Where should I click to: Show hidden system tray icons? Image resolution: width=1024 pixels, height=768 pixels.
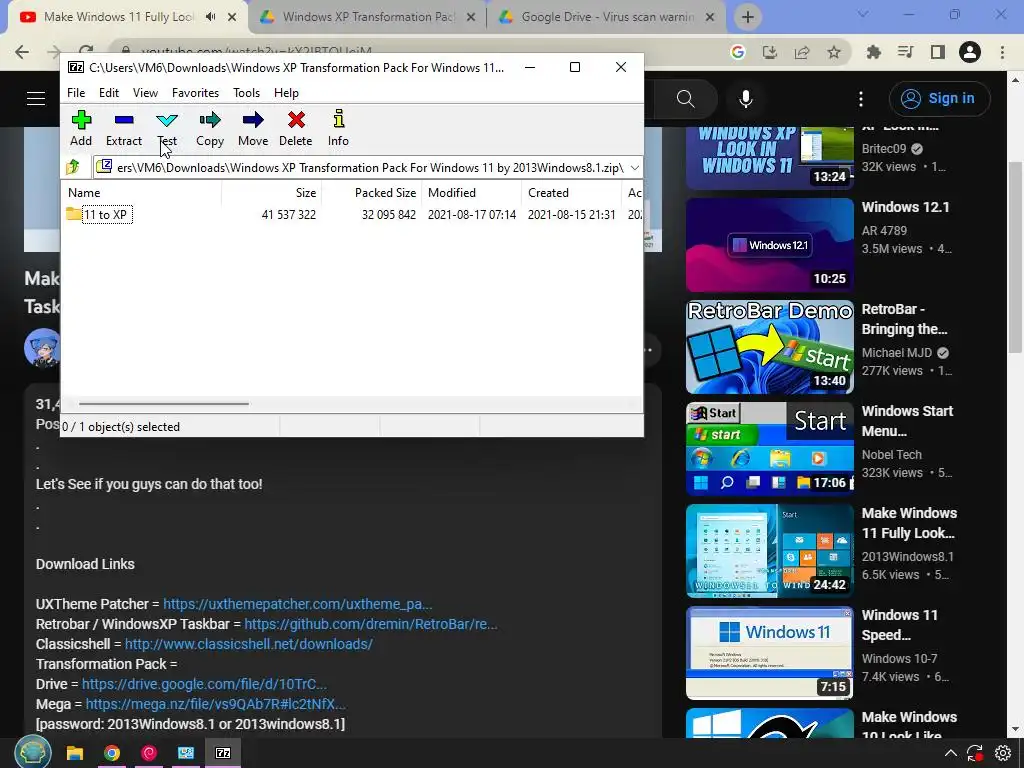[x=950, y=754]
